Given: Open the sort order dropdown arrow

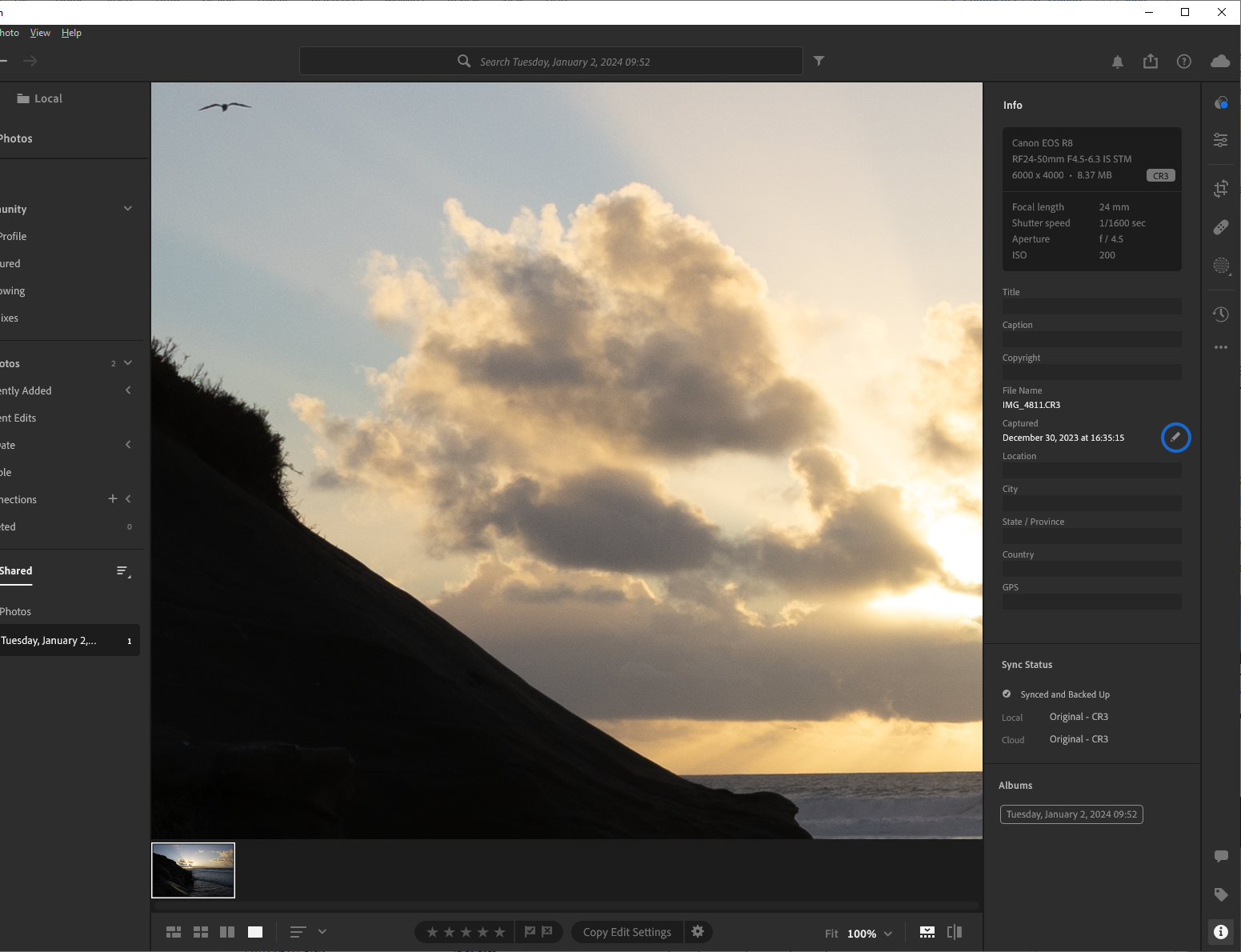Looking at the screenshot, I should (322, 932).
